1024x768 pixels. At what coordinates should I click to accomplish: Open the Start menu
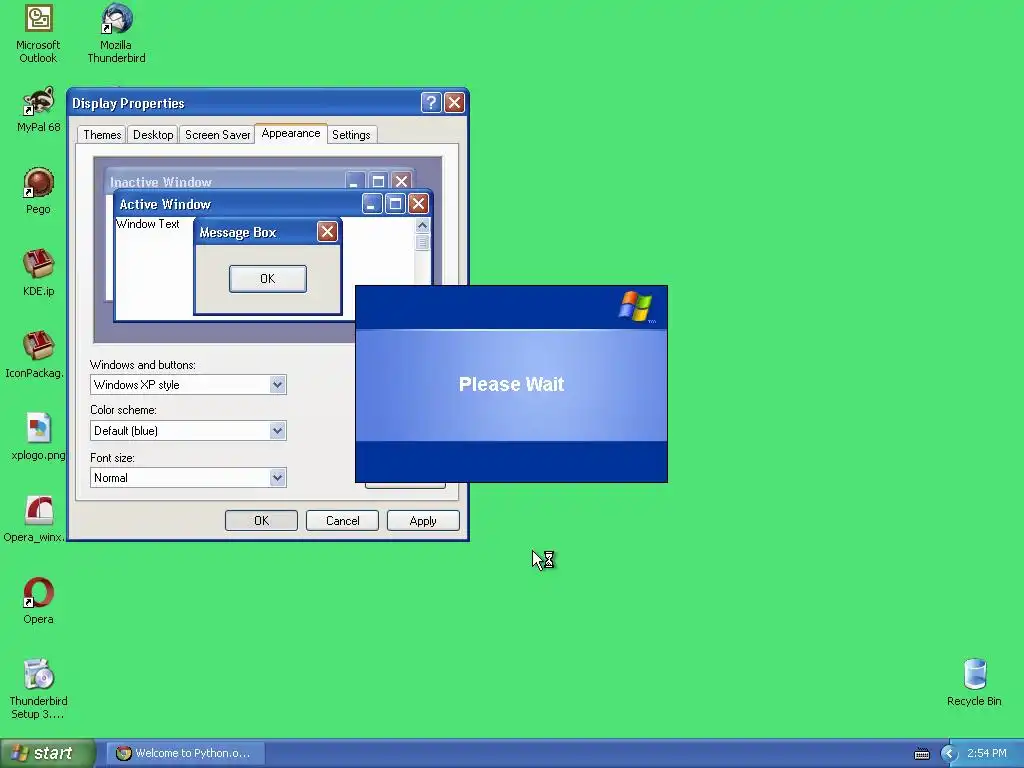click(48, 753)
